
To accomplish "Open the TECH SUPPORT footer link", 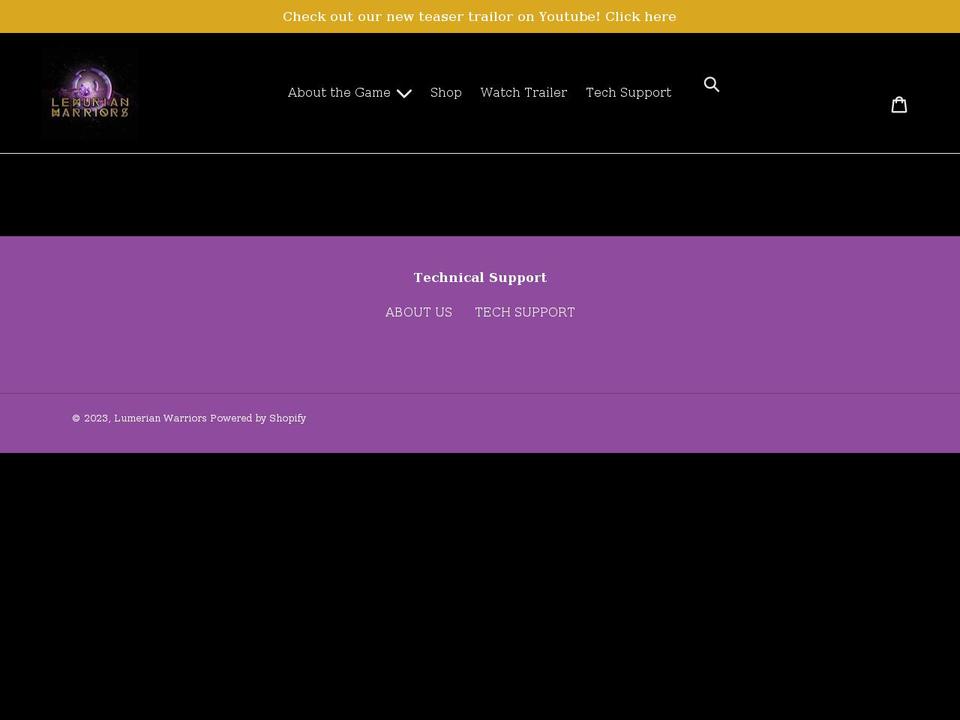I will coord(525,312).
